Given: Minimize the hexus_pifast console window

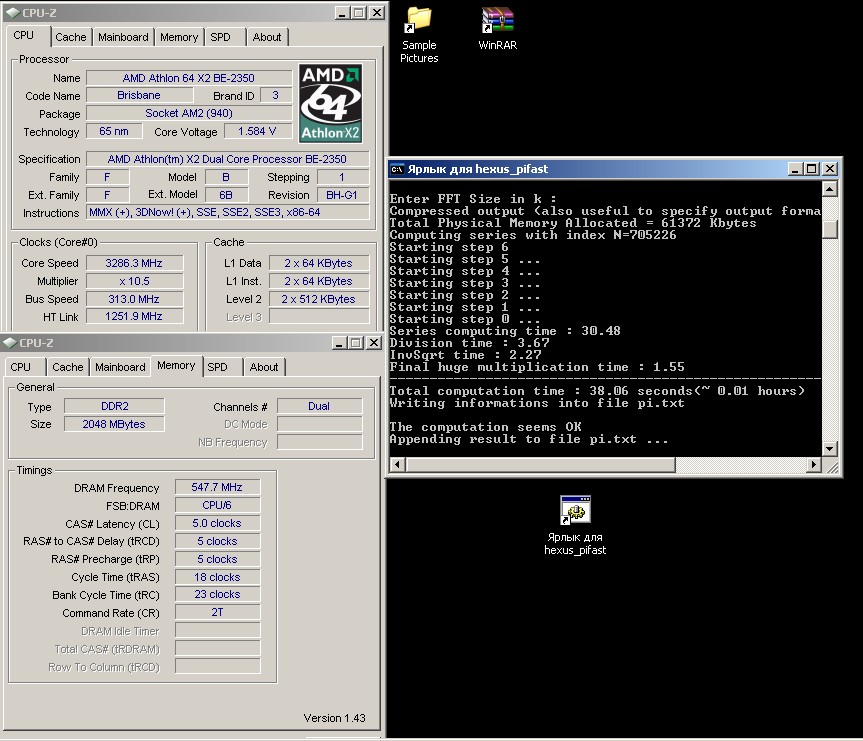Looking at the screenshot, I should pyautogui.click(x=795, y=169).
